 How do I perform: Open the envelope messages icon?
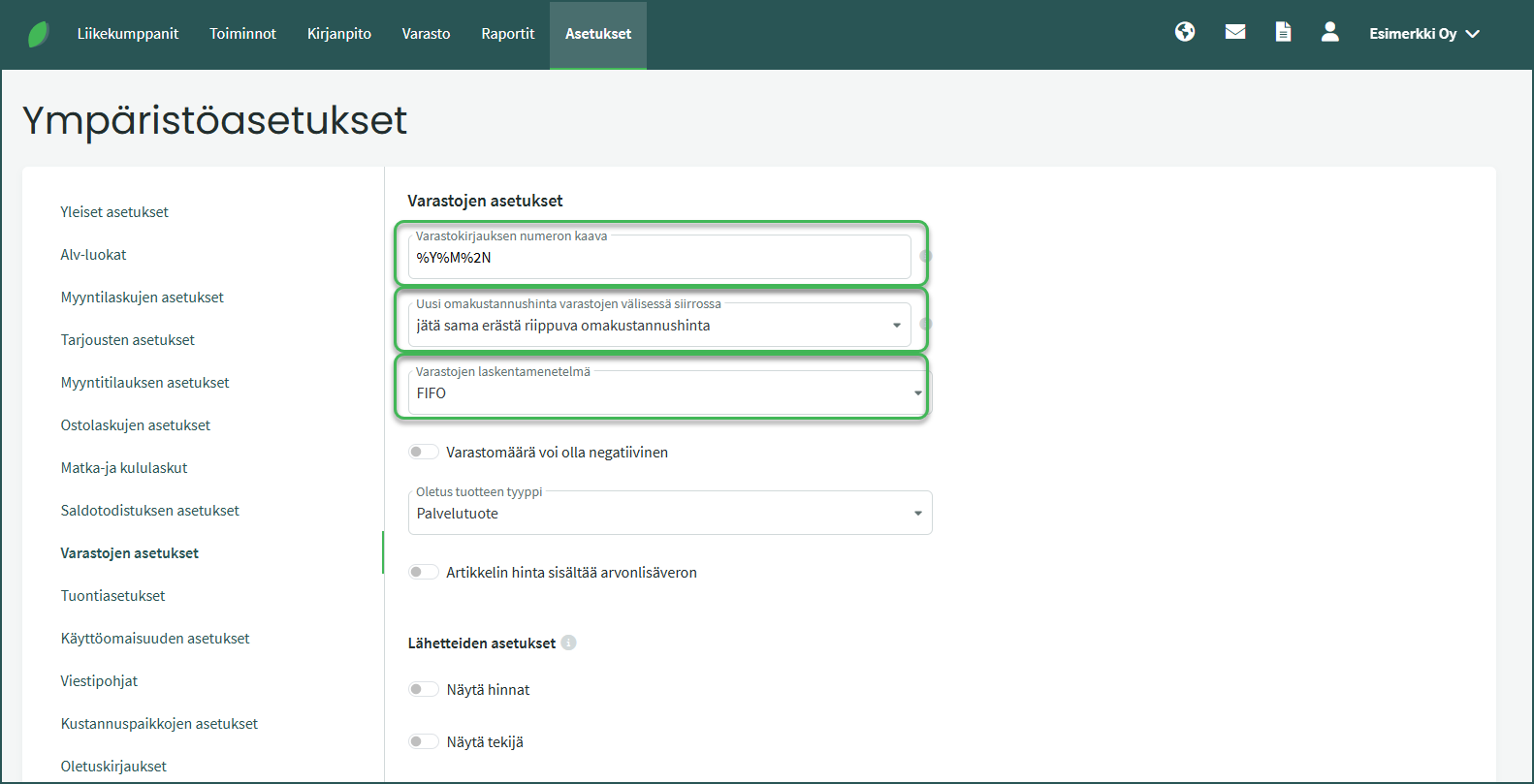coord(1235,32)
